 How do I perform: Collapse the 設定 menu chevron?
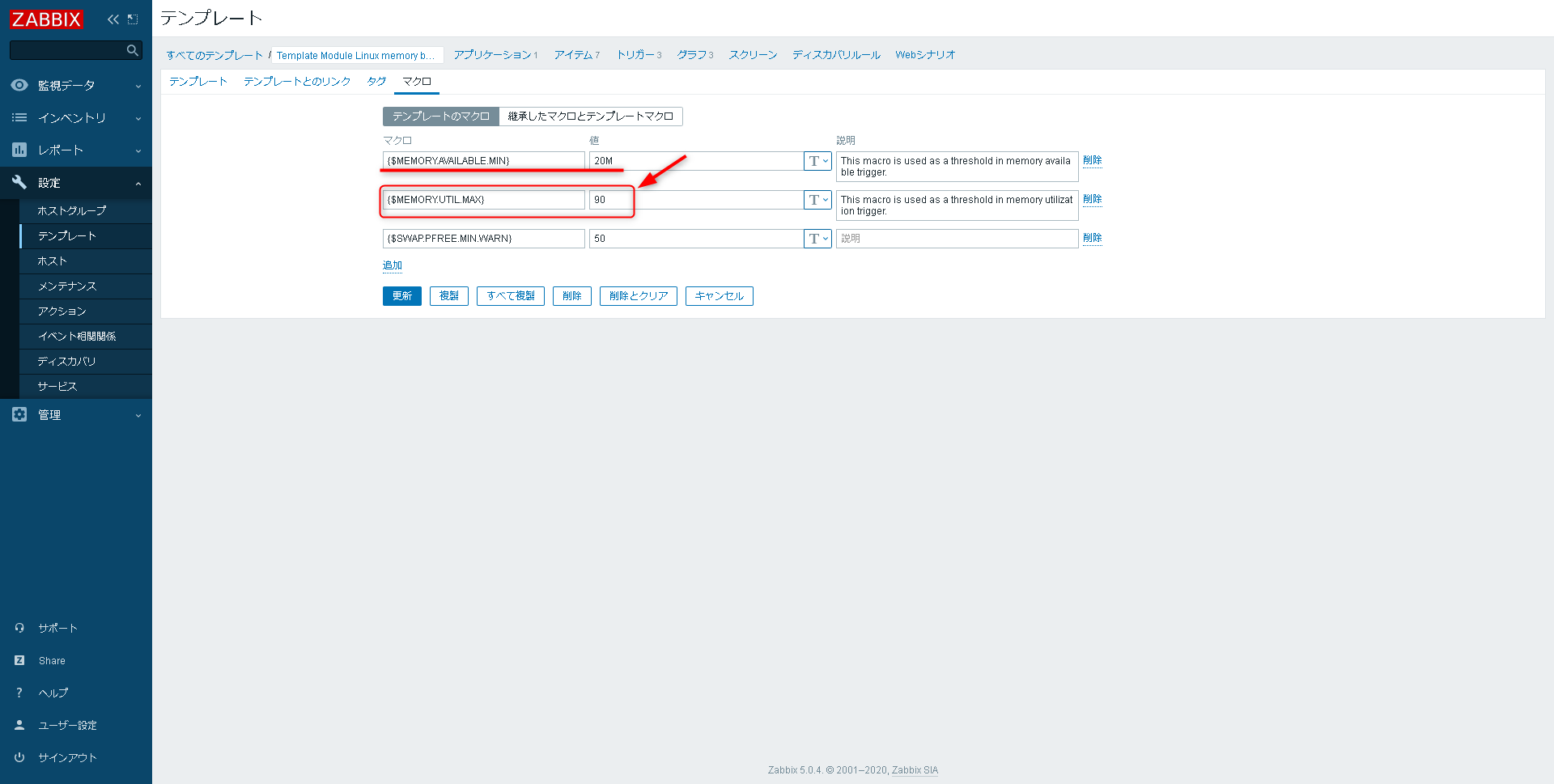[138, 183]
